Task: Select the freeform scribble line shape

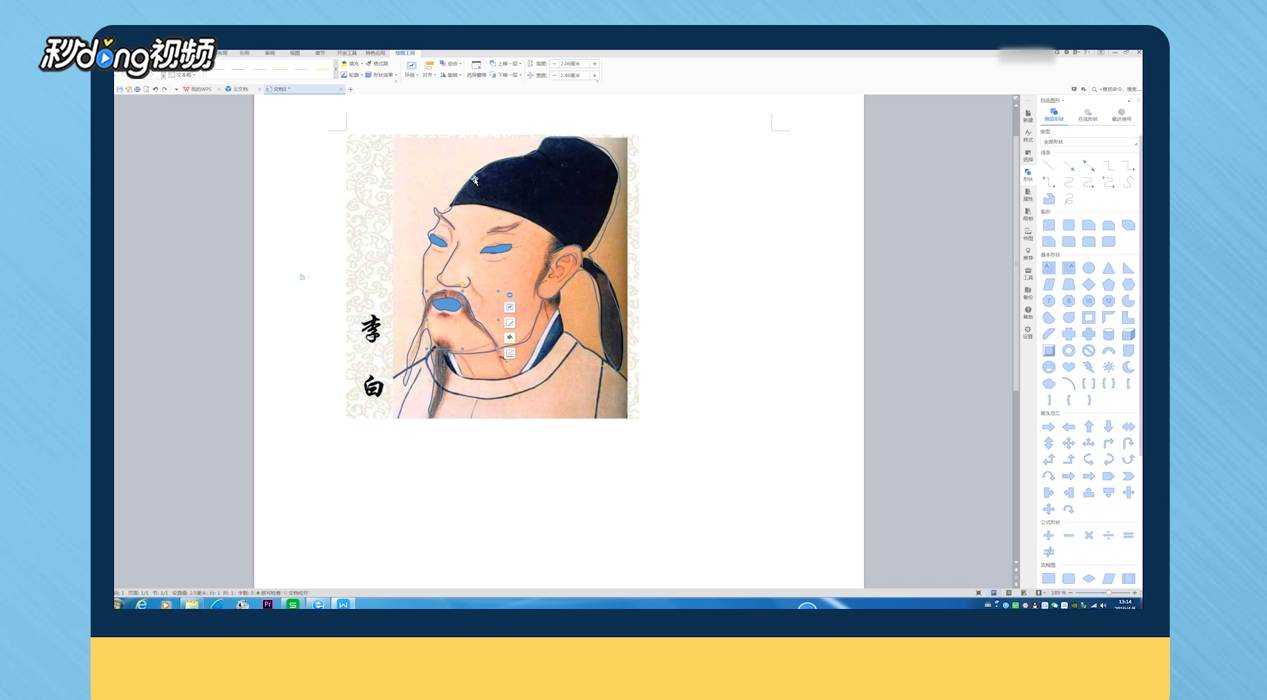Action: (x=1068, y=199)
